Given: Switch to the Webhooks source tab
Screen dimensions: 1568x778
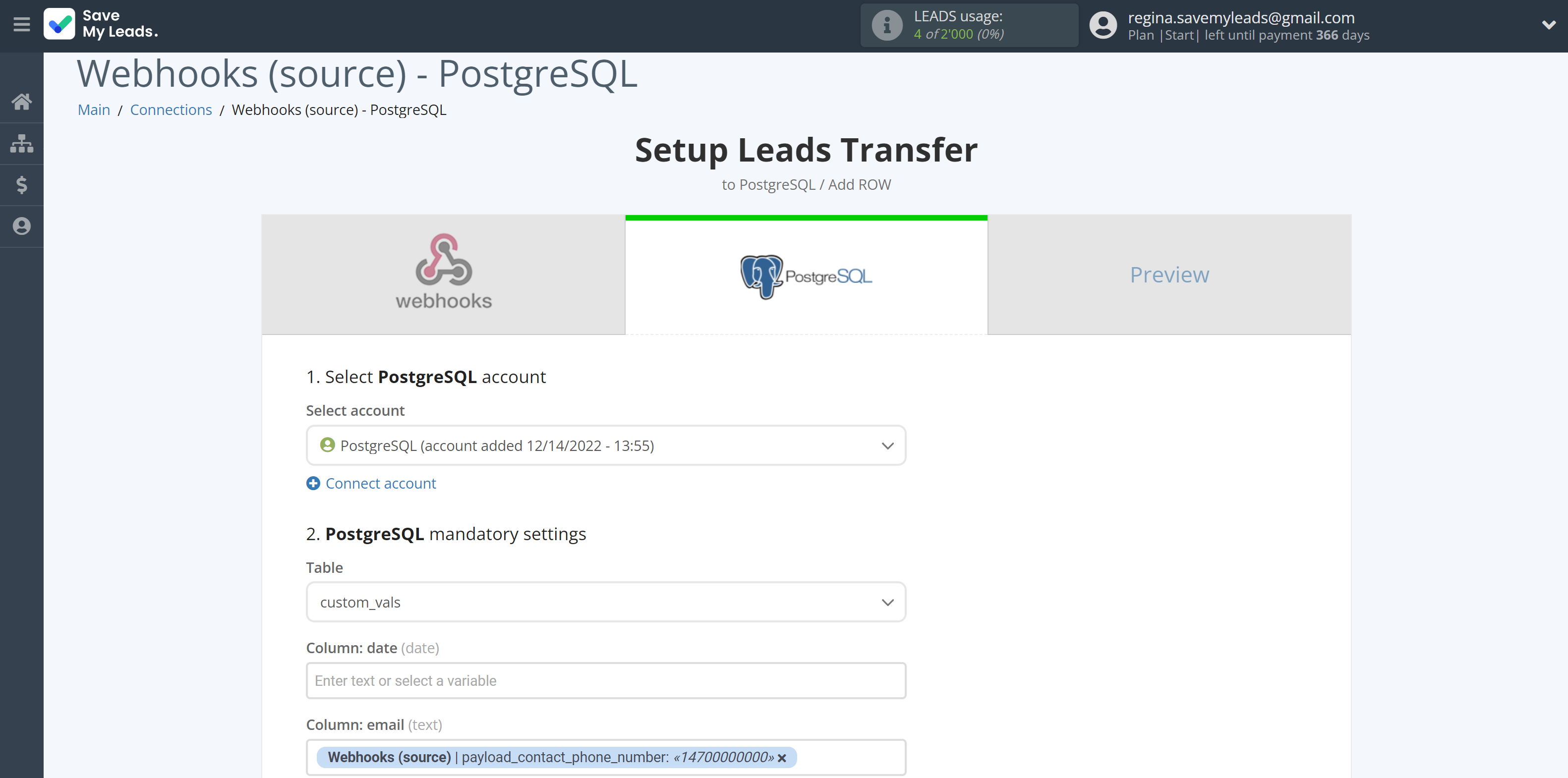Looking at the screenshot, I should [x=443, y=275].
